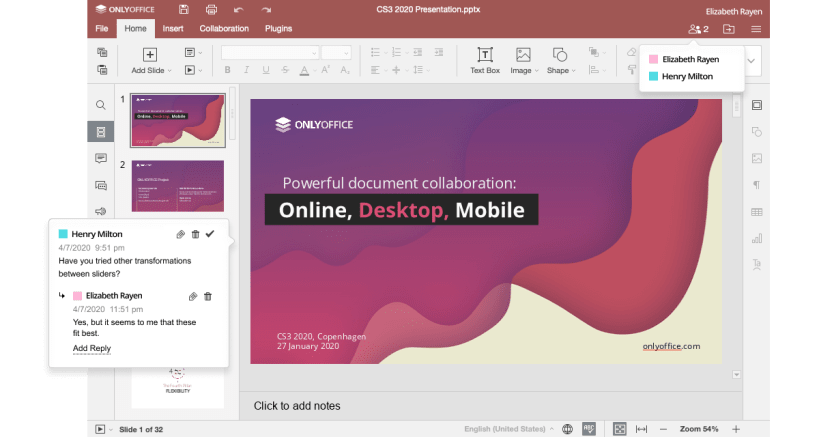Open the horizontal align dropdown

pyautogui.click(x=378, y=70)
